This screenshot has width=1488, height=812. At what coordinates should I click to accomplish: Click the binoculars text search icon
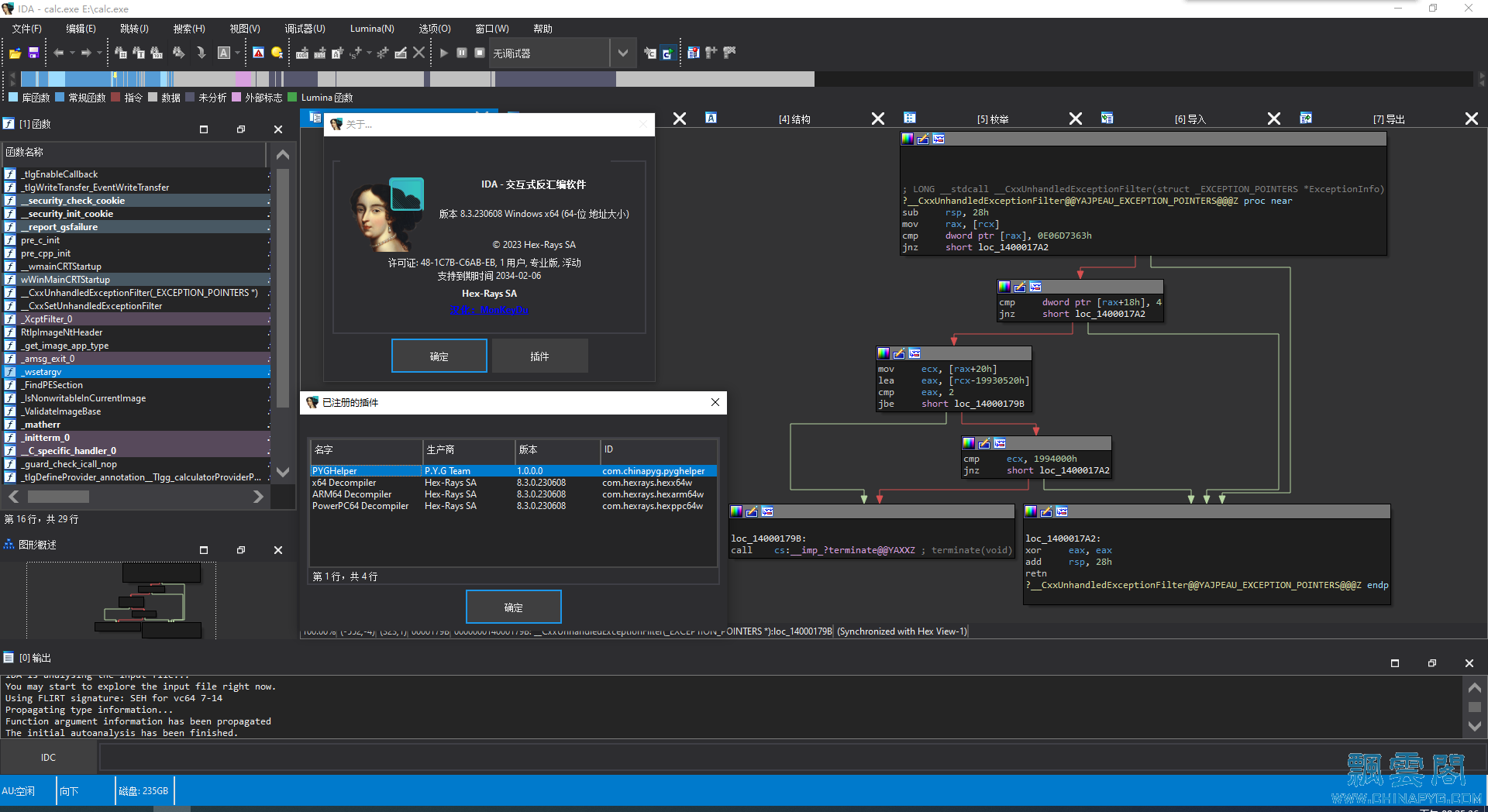coord(139,53)
